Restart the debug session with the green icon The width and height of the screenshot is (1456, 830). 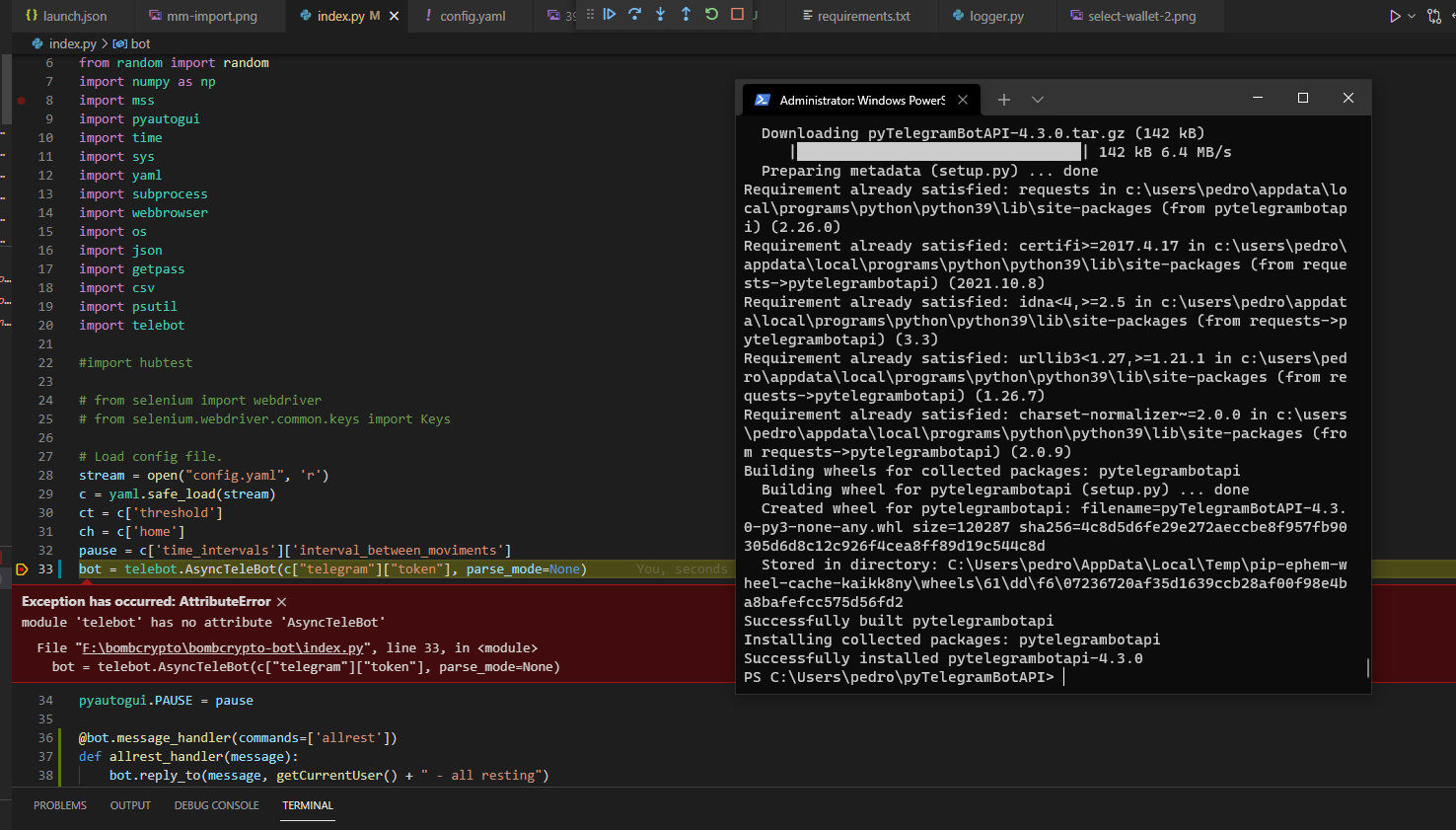[x=711, y=14]
